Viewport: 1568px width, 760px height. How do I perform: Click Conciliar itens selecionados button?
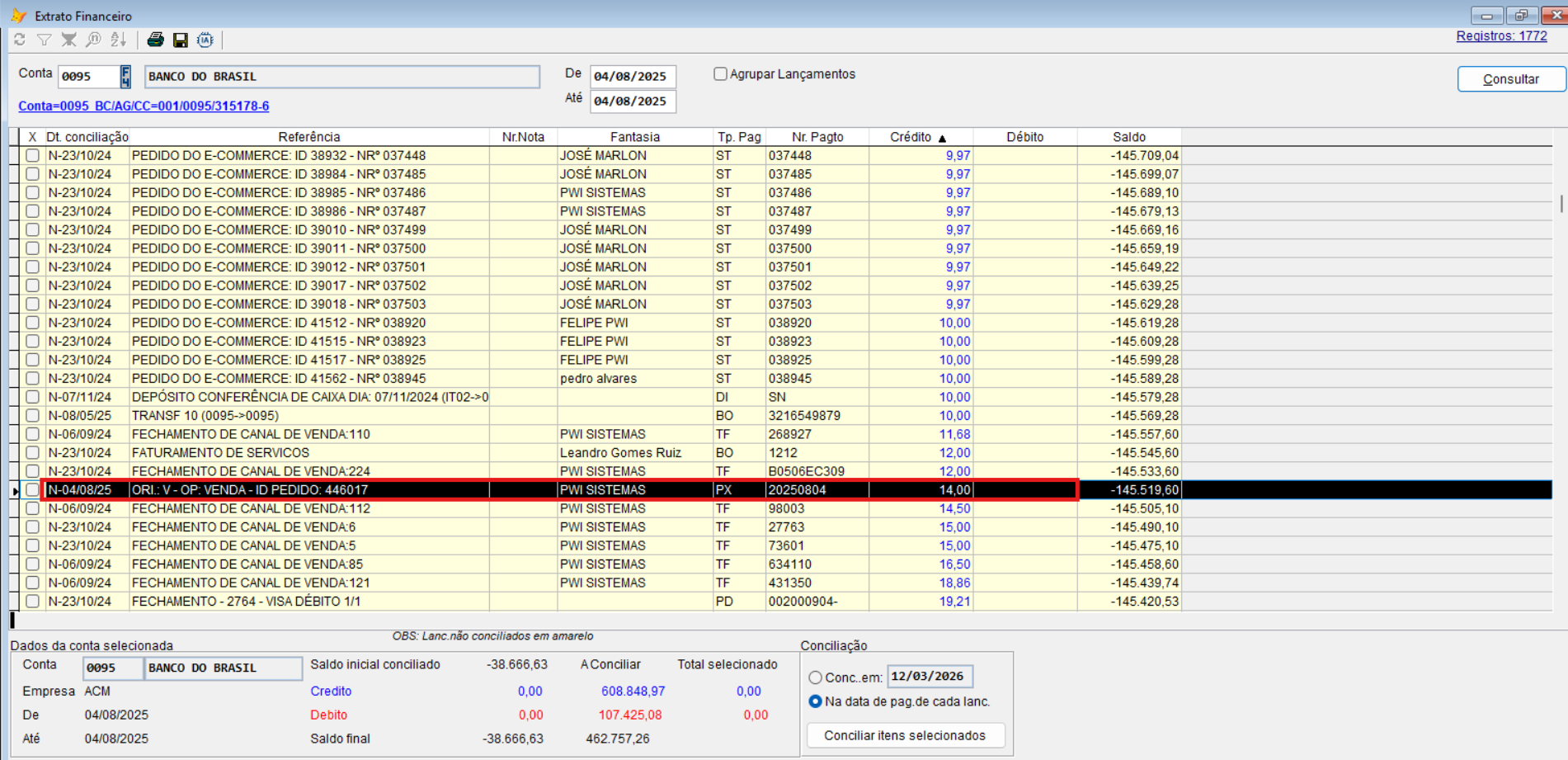[905, 735]
